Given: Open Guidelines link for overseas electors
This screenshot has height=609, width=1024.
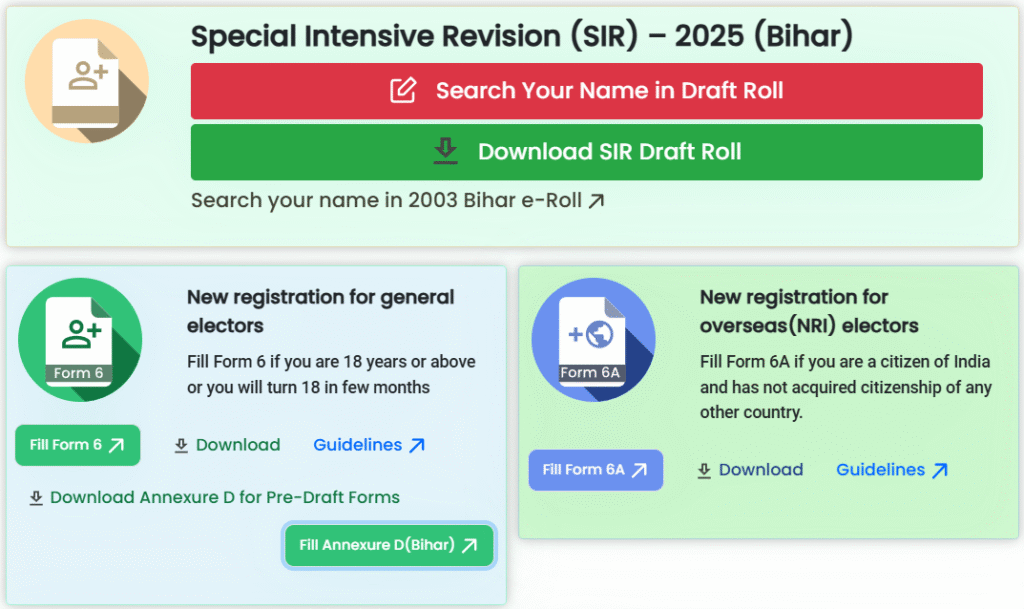Looking at the screenshot, I should [880, 470].
